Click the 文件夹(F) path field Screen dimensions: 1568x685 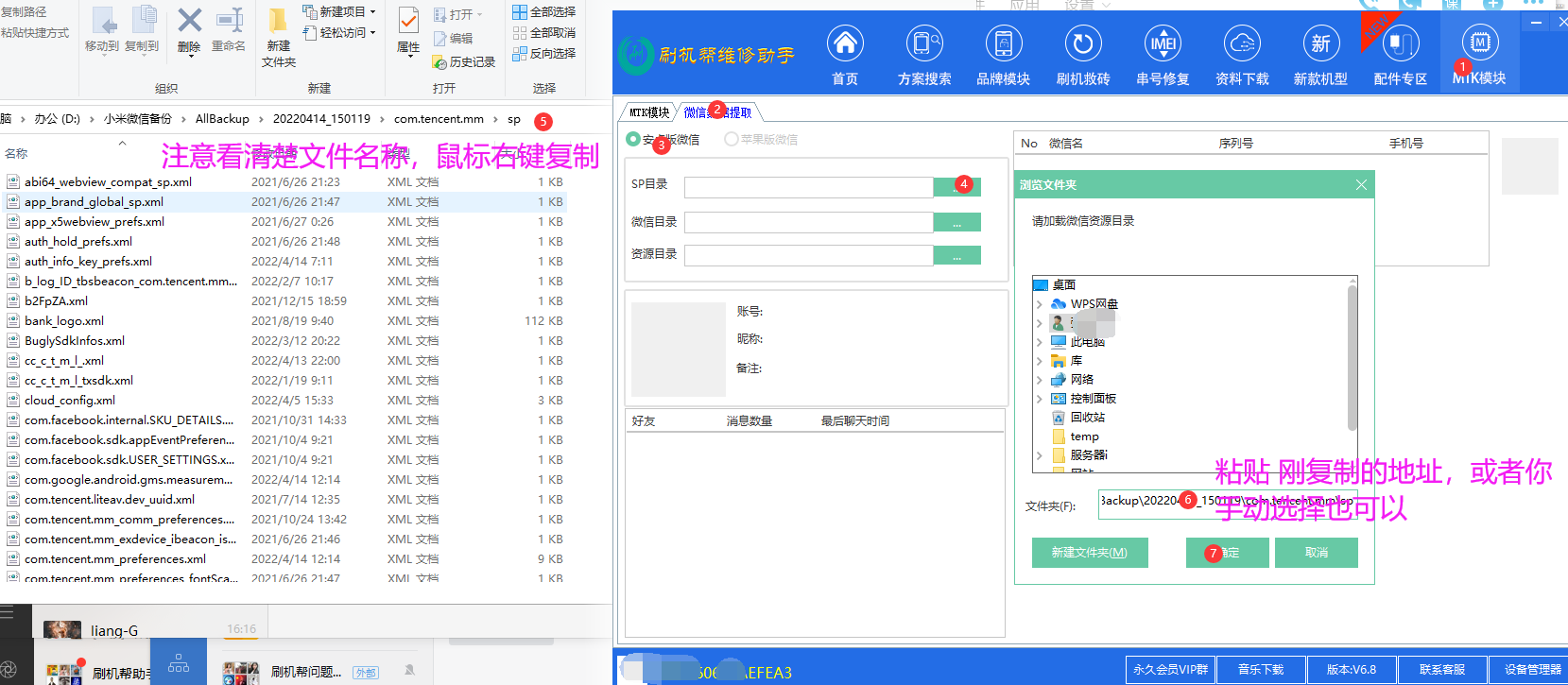point(1228,505)
